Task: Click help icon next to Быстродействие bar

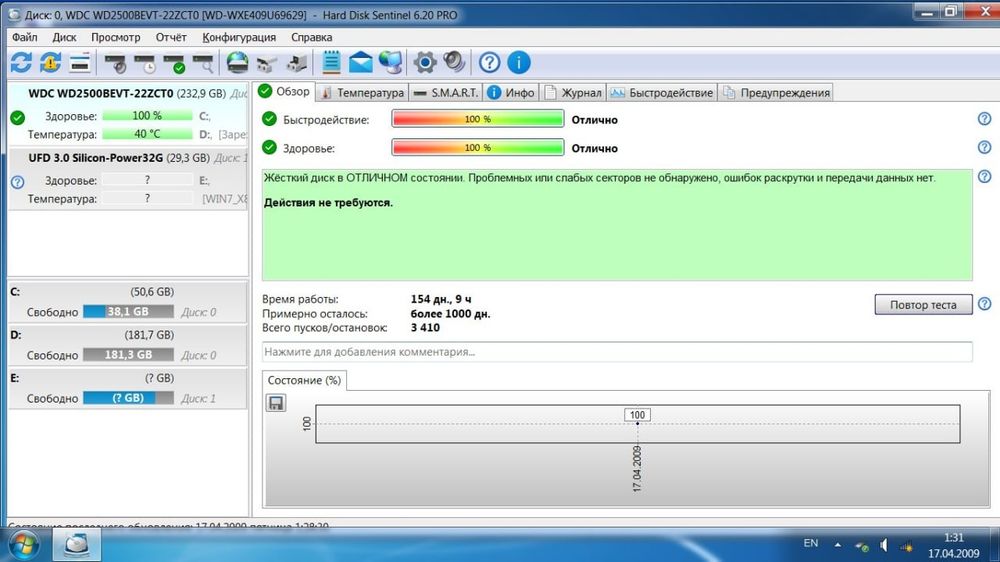Action: click(x=984, y=119)
